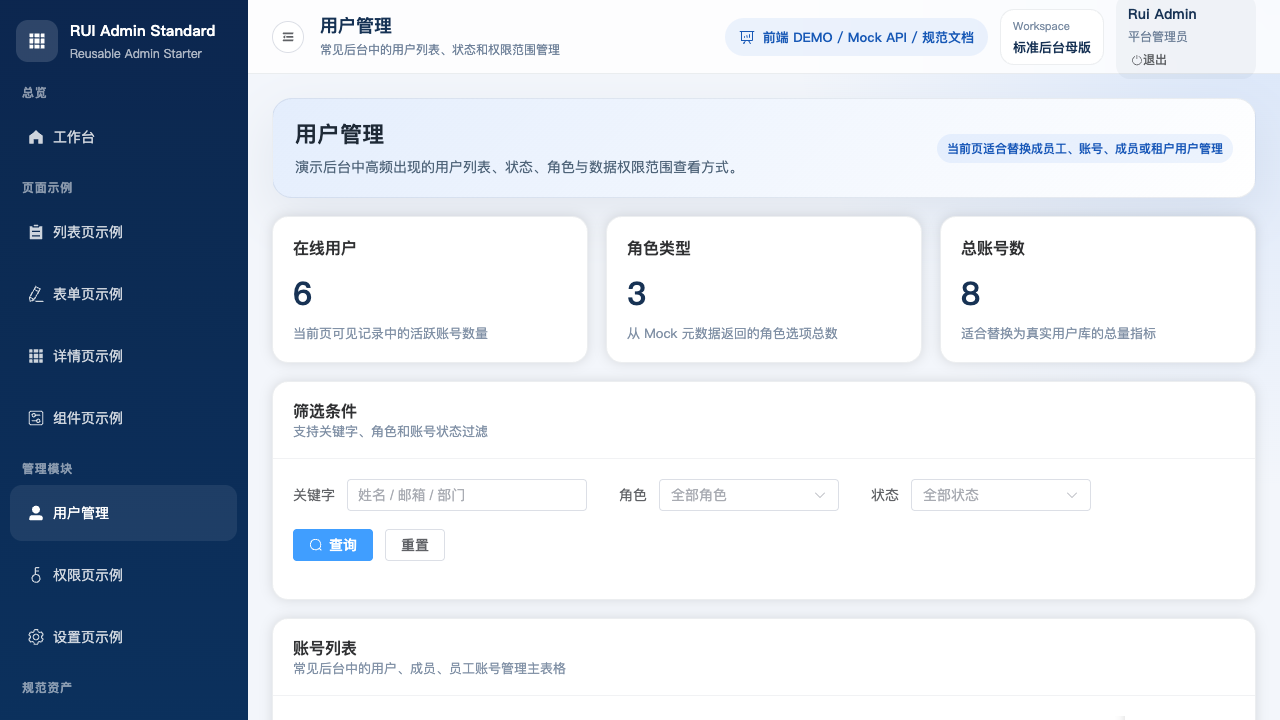Viewport: 1280px width, 720px height.
Task: Click the RUI Admin grid logo icon
Action: click(36, 40)
